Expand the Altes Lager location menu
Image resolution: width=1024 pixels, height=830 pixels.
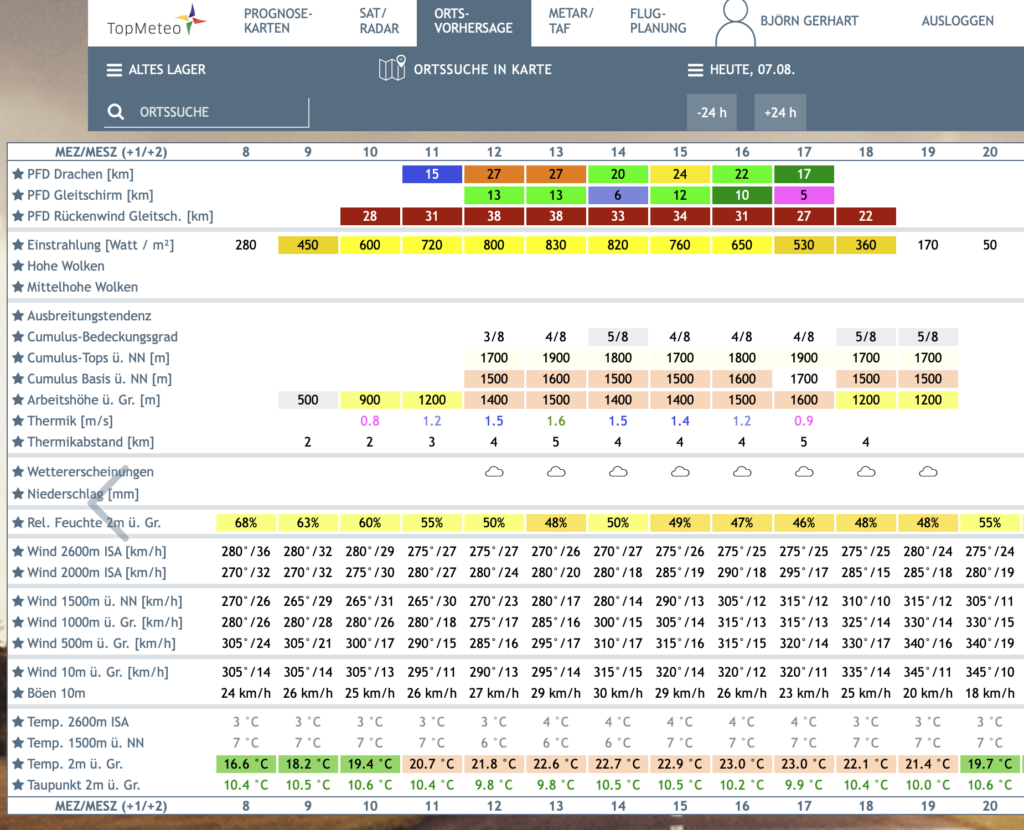[x=156, y=69]
